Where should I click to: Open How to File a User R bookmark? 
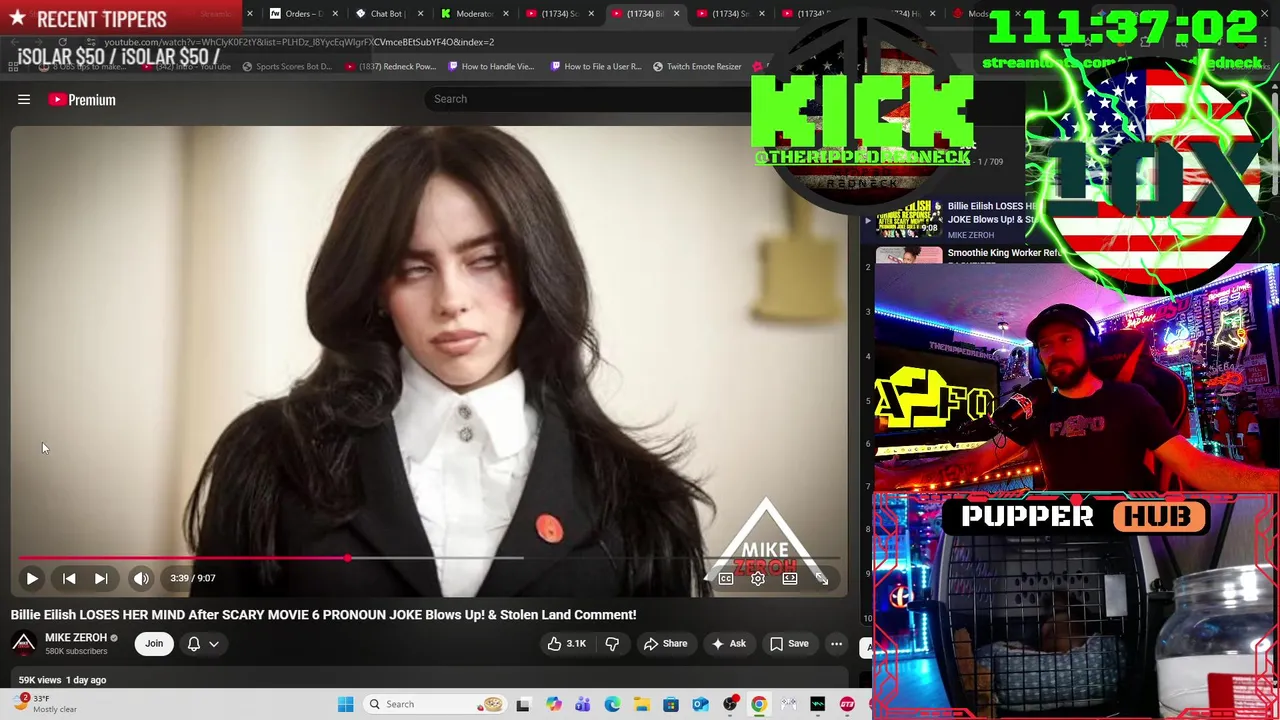tap(595, 67)
